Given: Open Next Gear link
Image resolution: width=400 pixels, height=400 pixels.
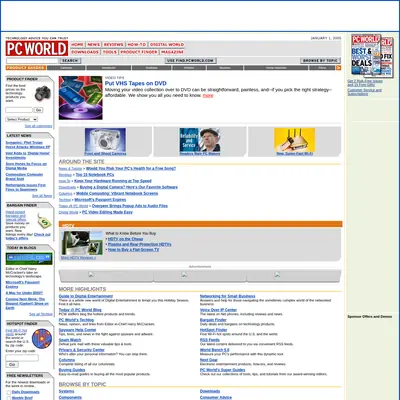Looking at the screenshot, I should pyautogui.click(x=209, y=360).
